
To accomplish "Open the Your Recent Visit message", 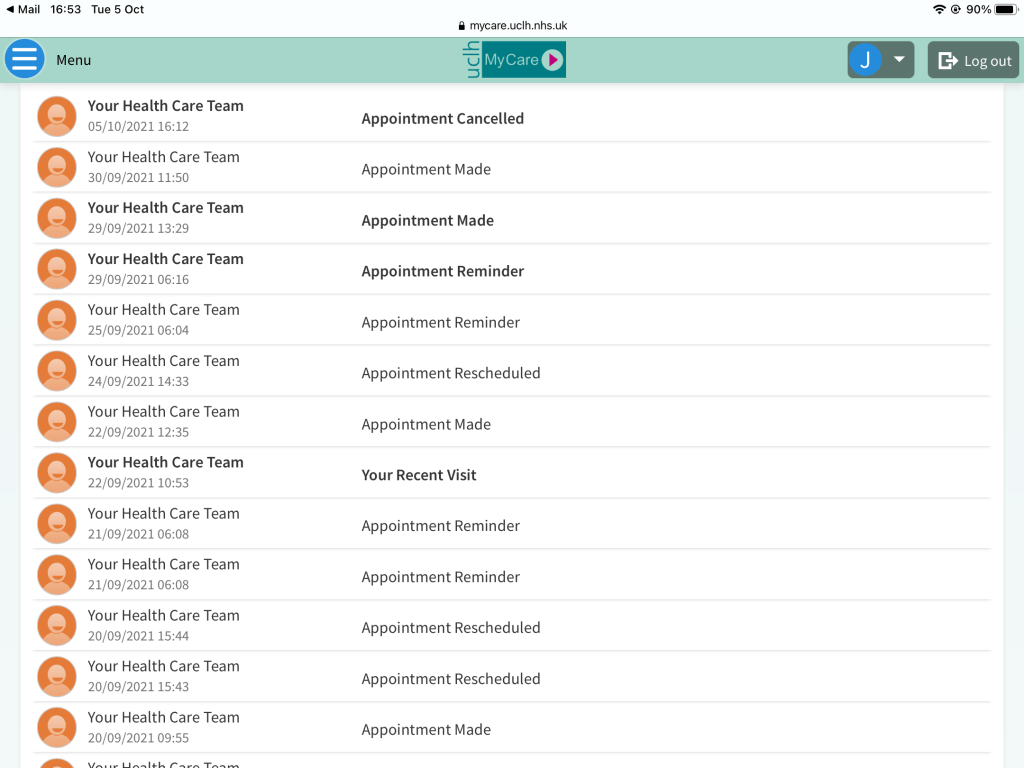I will tap(419, 475).
